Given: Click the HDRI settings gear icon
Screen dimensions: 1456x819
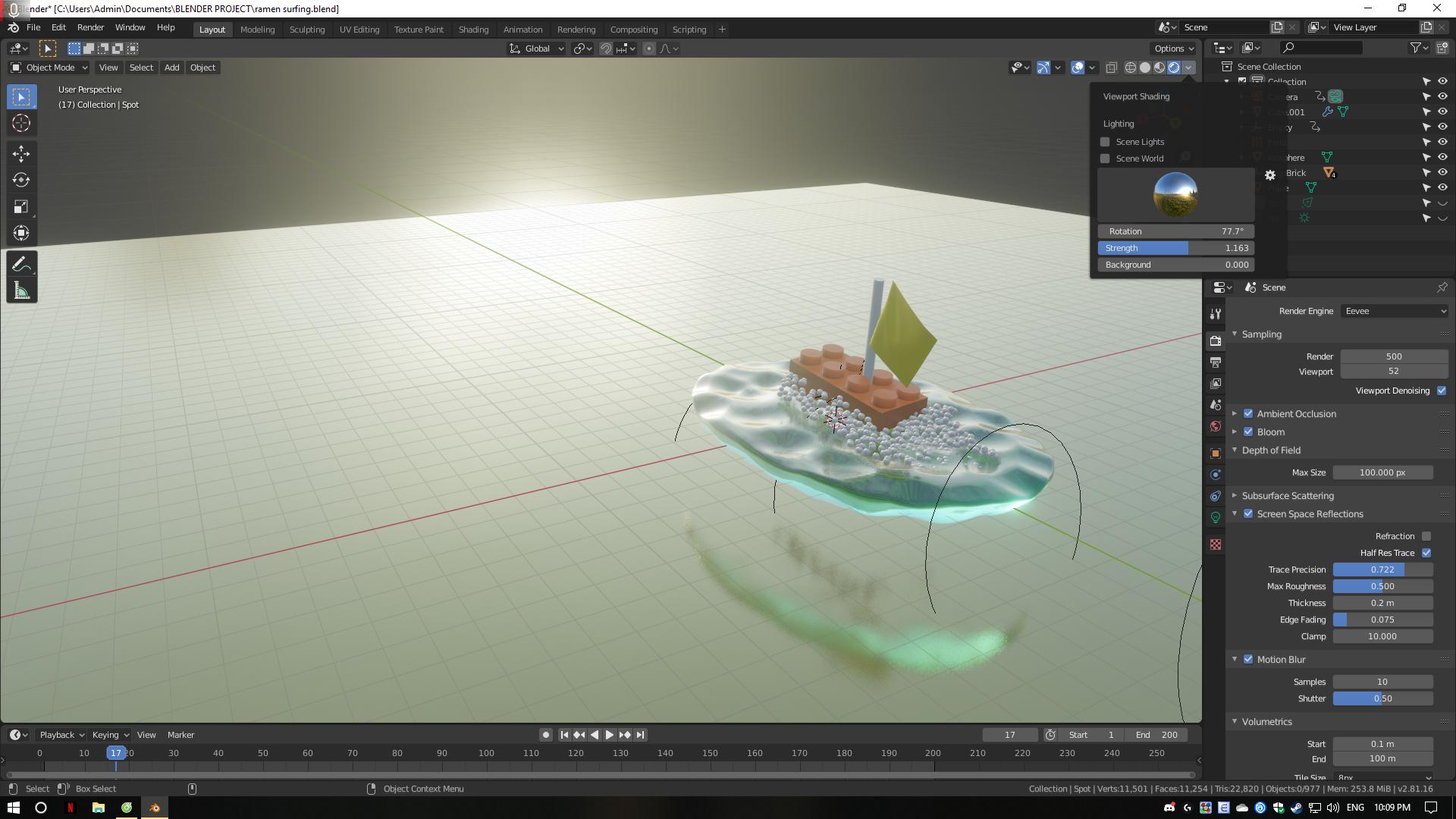Looking at the screenshot, I should click(1270, 175).
